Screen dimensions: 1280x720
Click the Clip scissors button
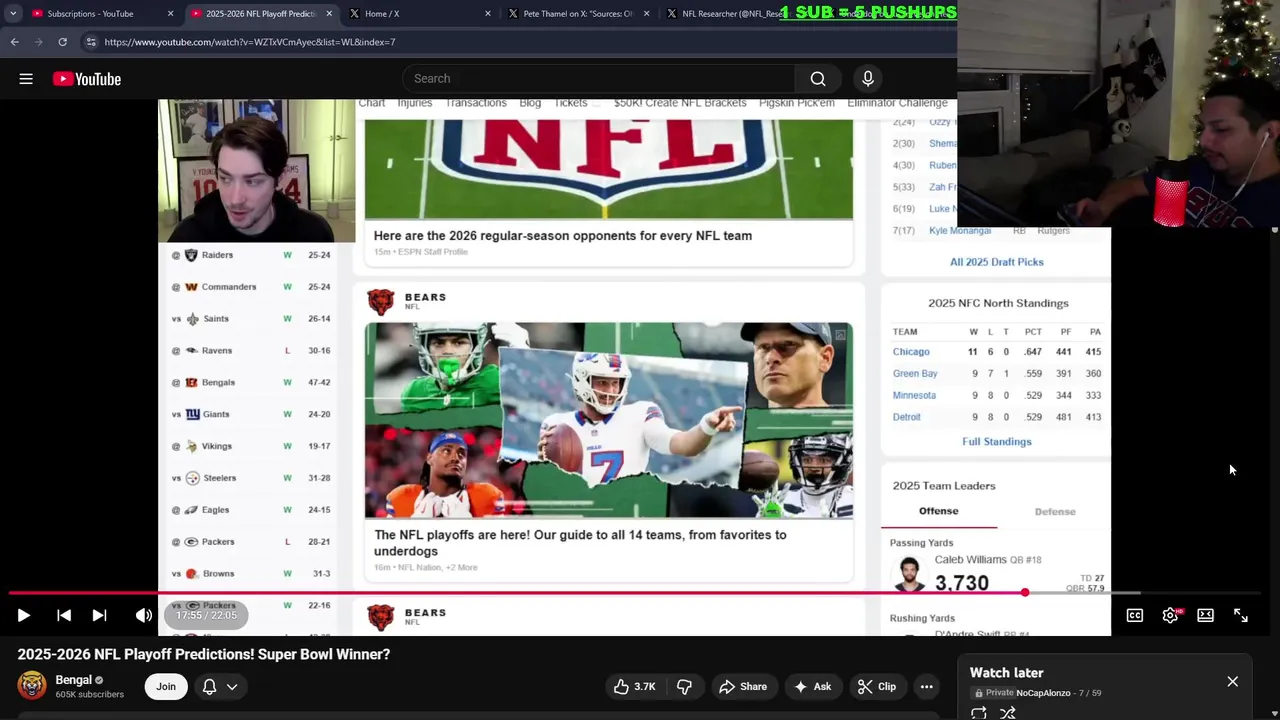tap(877, 686)
